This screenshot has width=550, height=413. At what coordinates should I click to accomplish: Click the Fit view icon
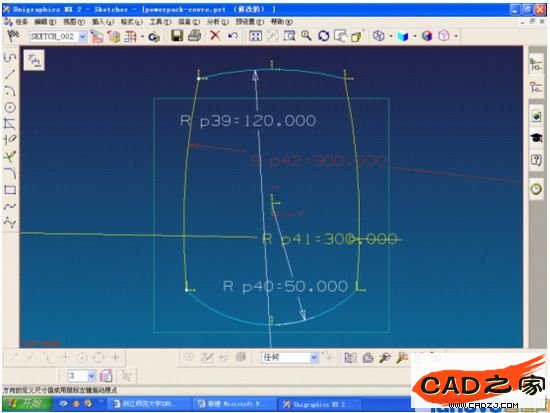tap(255, 36)
